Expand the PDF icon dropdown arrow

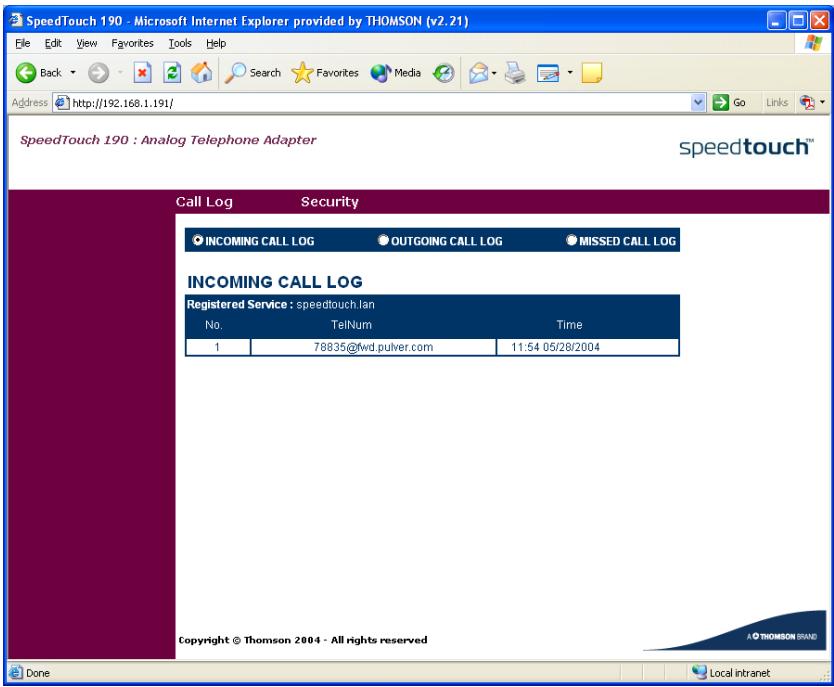coord(822,102)
